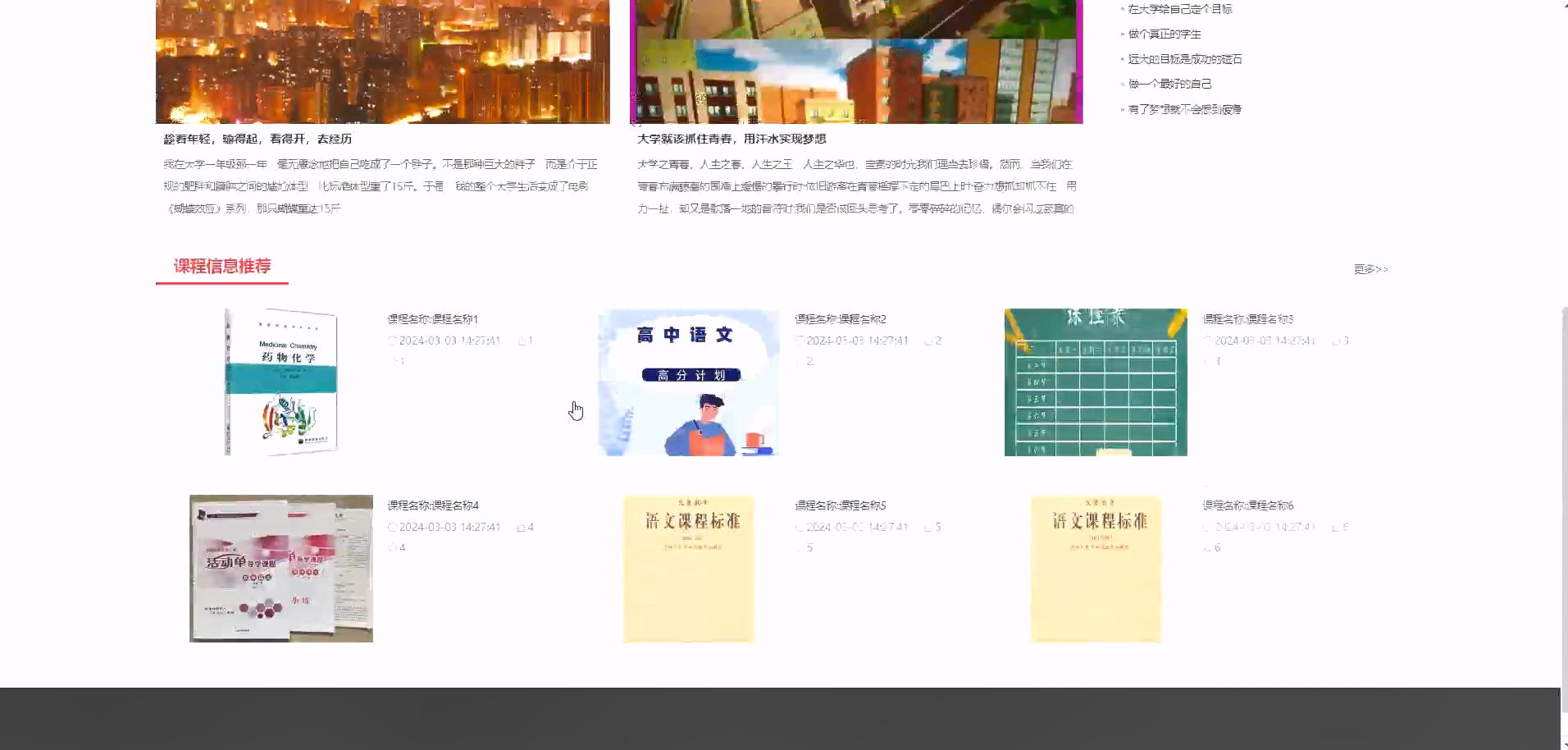This screenshot has width=1568, height=750.
Task: Open the article 珍着年轻，输得起，看得开，去经历
Action: [258, 139]
